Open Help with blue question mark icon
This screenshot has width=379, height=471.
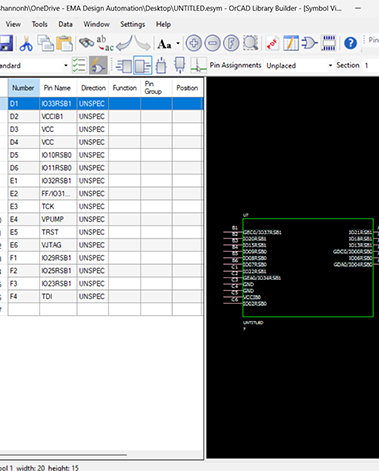tap(350, 43)
